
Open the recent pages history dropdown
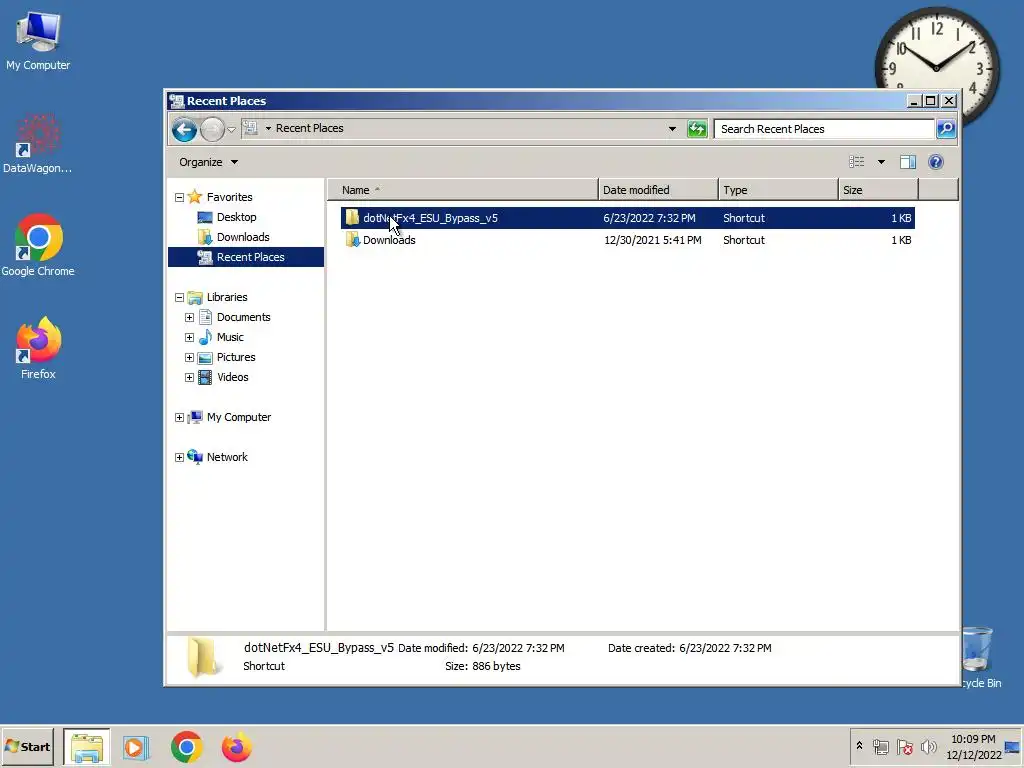pyautogui.click(x=231, y=129)
